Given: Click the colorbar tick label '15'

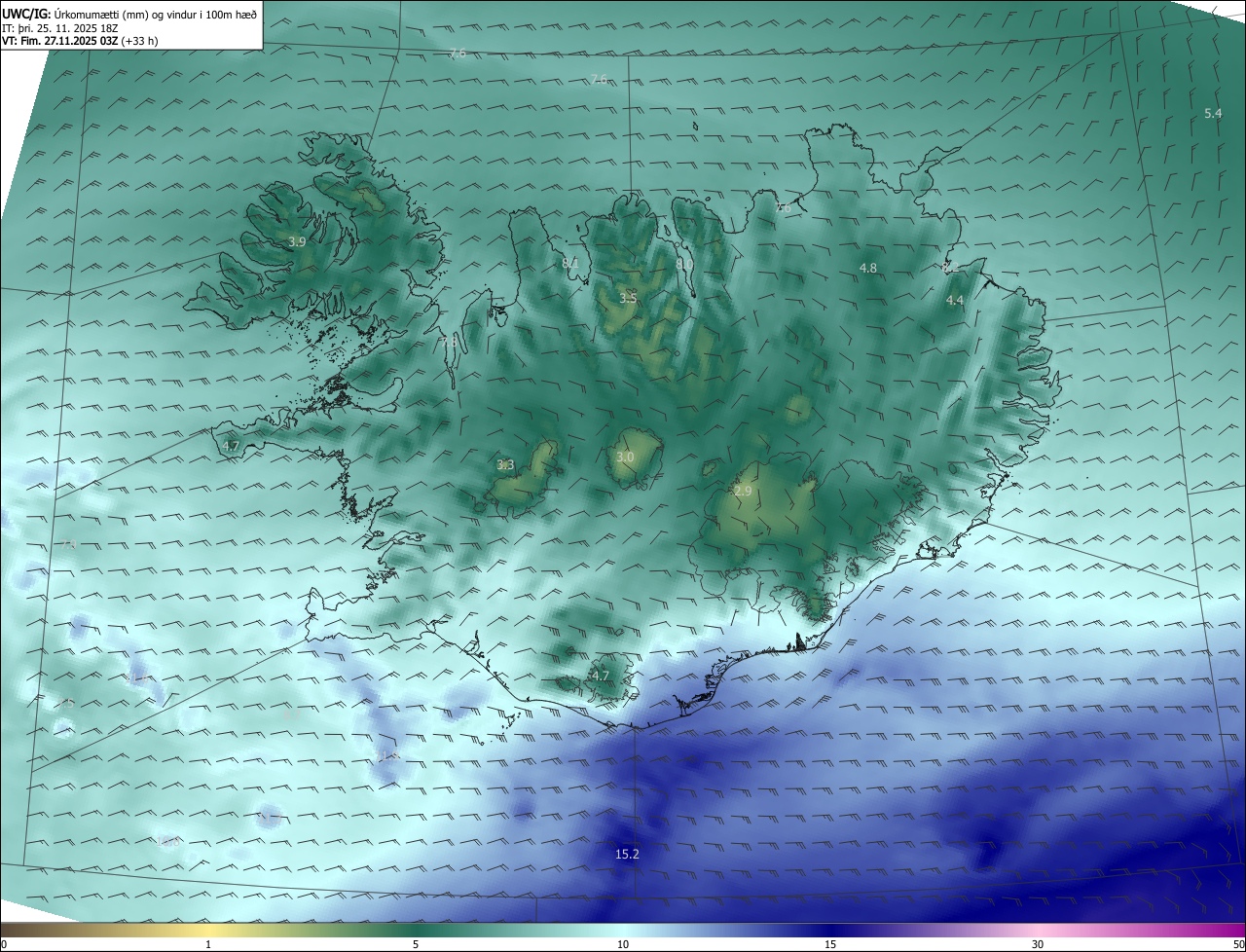Looking at the screenshot, I should [830, 944].
